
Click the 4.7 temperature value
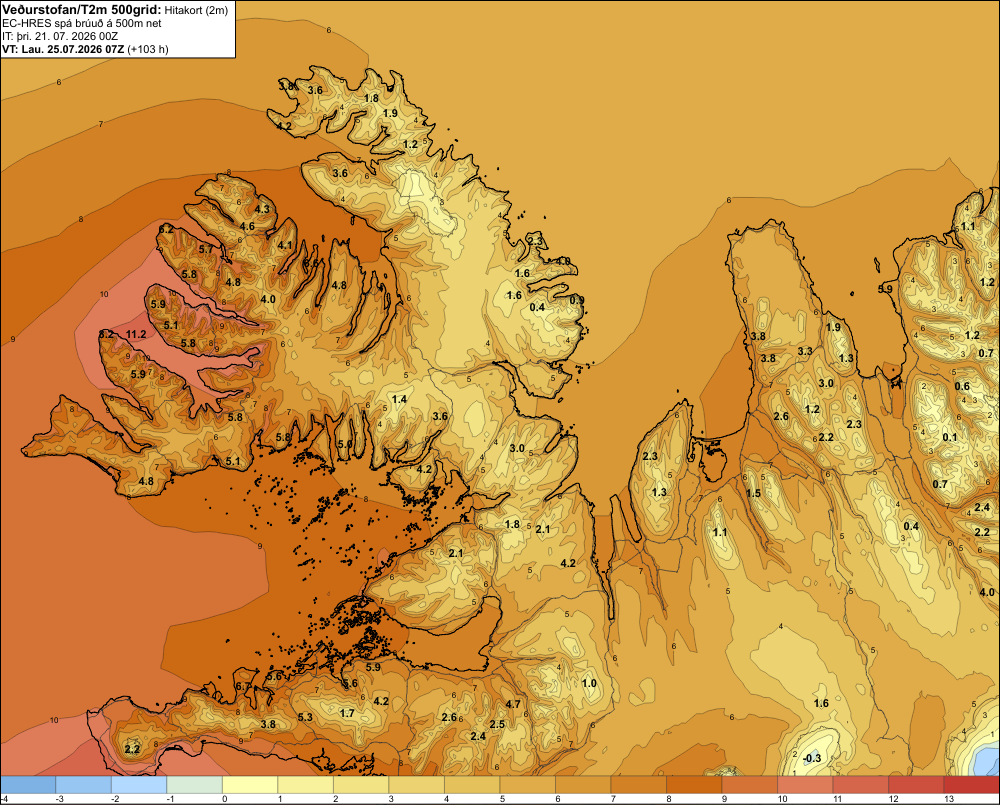(513, 704)
